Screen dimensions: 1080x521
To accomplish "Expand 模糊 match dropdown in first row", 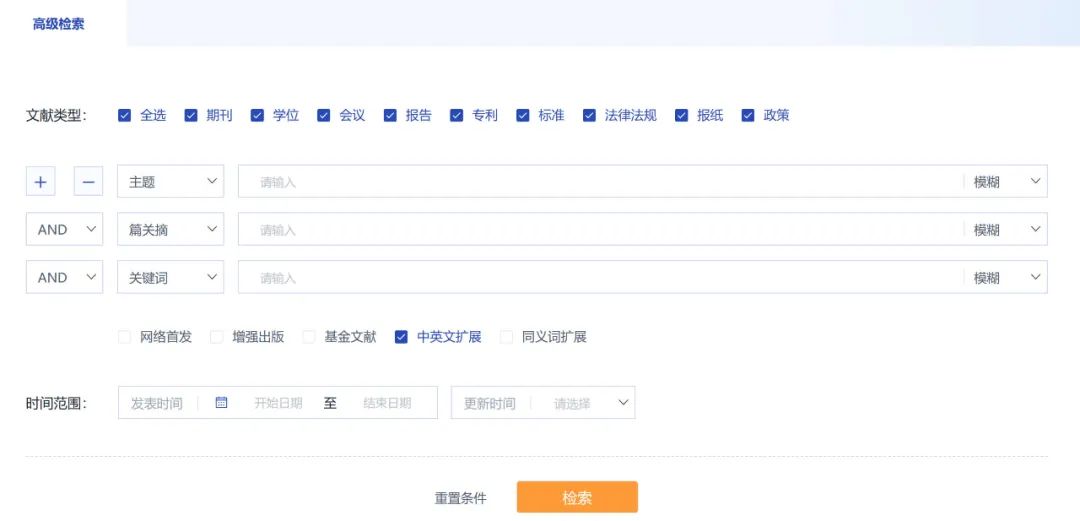I will point(1006,182).
